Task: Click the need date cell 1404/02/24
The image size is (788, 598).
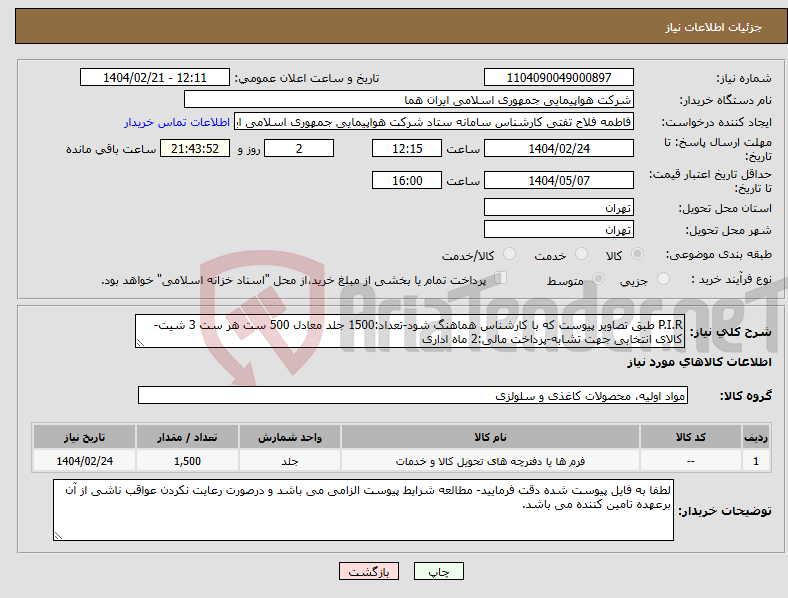Action: [84, 461]
